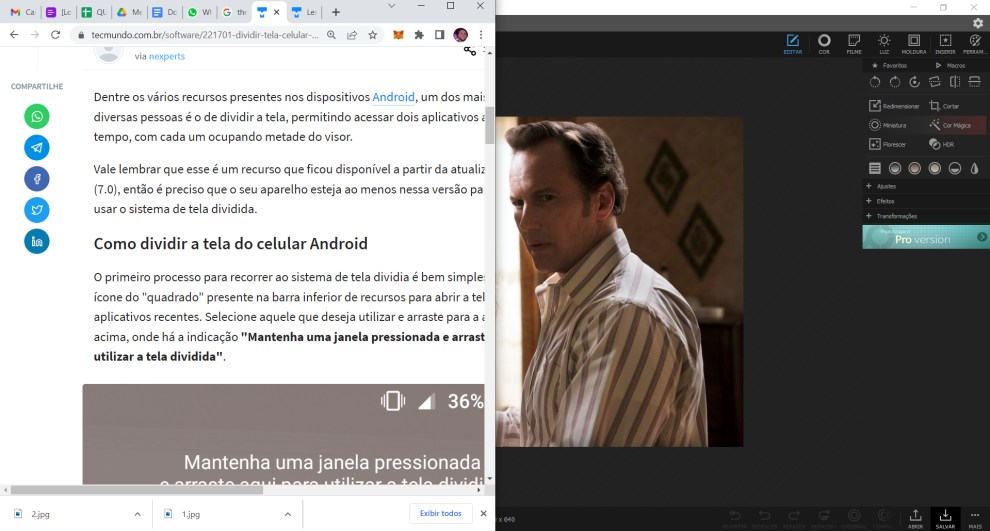Share article via Twitter icon
Screen dimensions: 990x531
pos(37,210)
